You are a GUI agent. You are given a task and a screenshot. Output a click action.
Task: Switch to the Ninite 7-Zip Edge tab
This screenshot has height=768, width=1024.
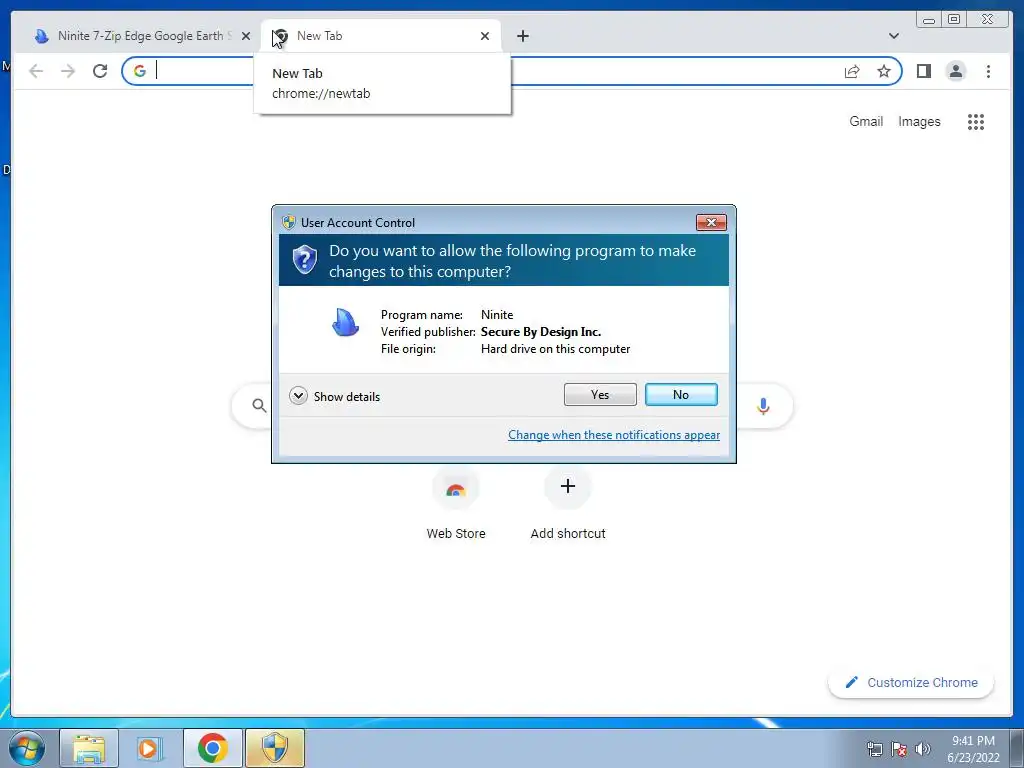pos(140,36)
